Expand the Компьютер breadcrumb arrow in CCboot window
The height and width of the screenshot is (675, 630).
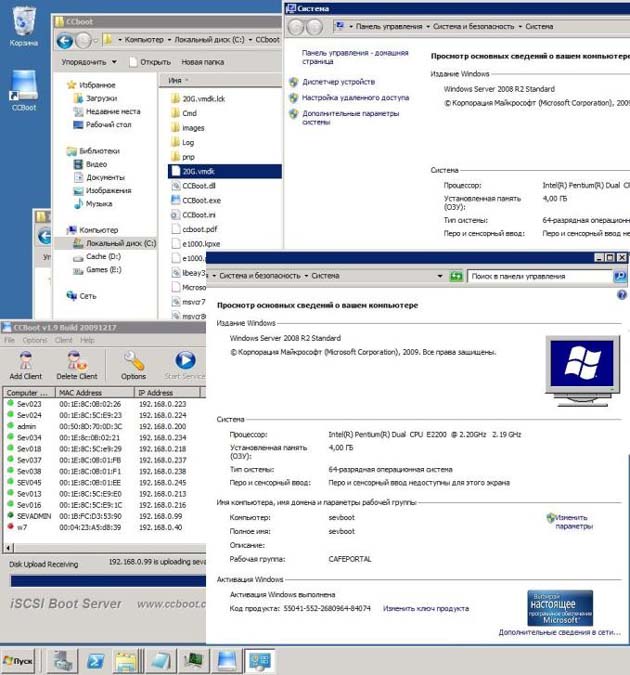click(169, 40)
